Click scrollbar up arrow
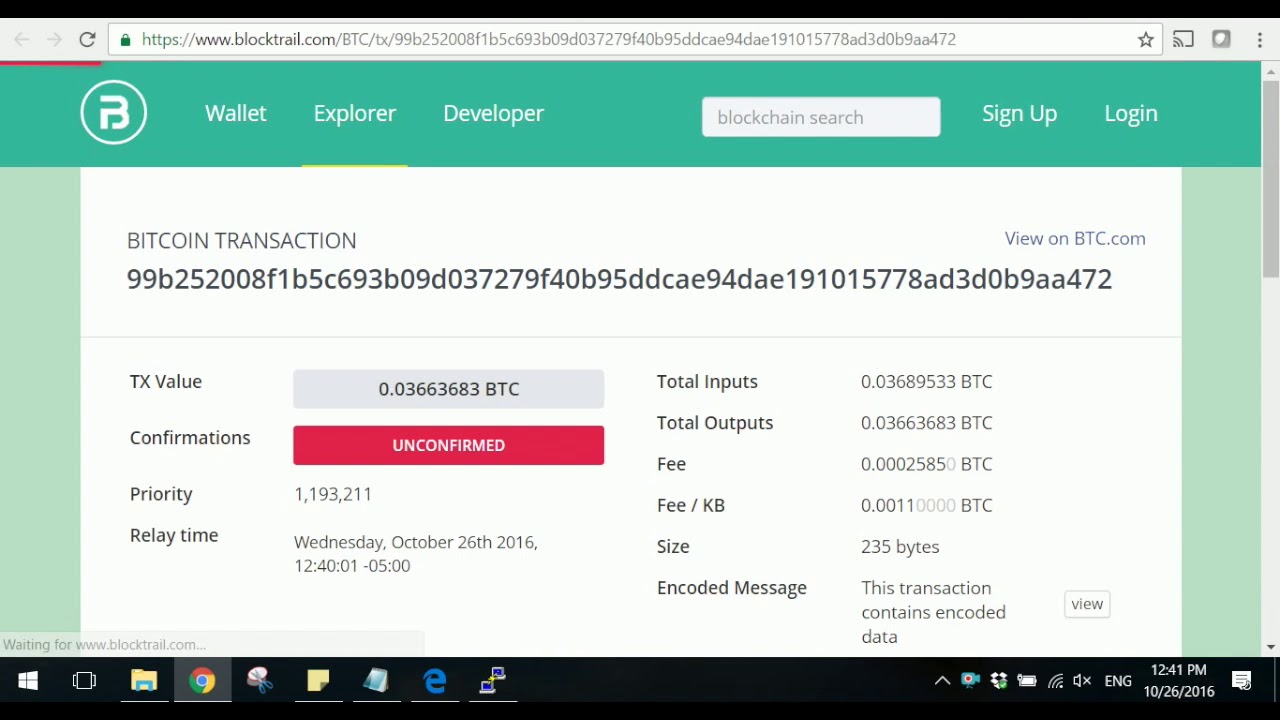The height and width of the screenshot is (720, 1280). click(x=1271, y=71)
